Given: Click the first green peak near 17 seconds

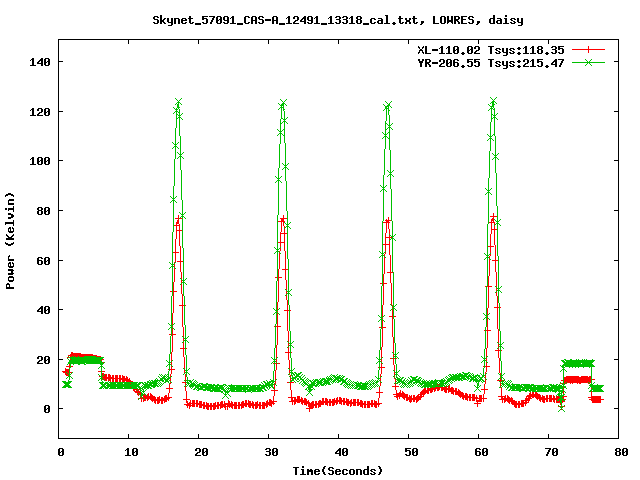Looking at the screenshot, I should click(x=178, y=102).
